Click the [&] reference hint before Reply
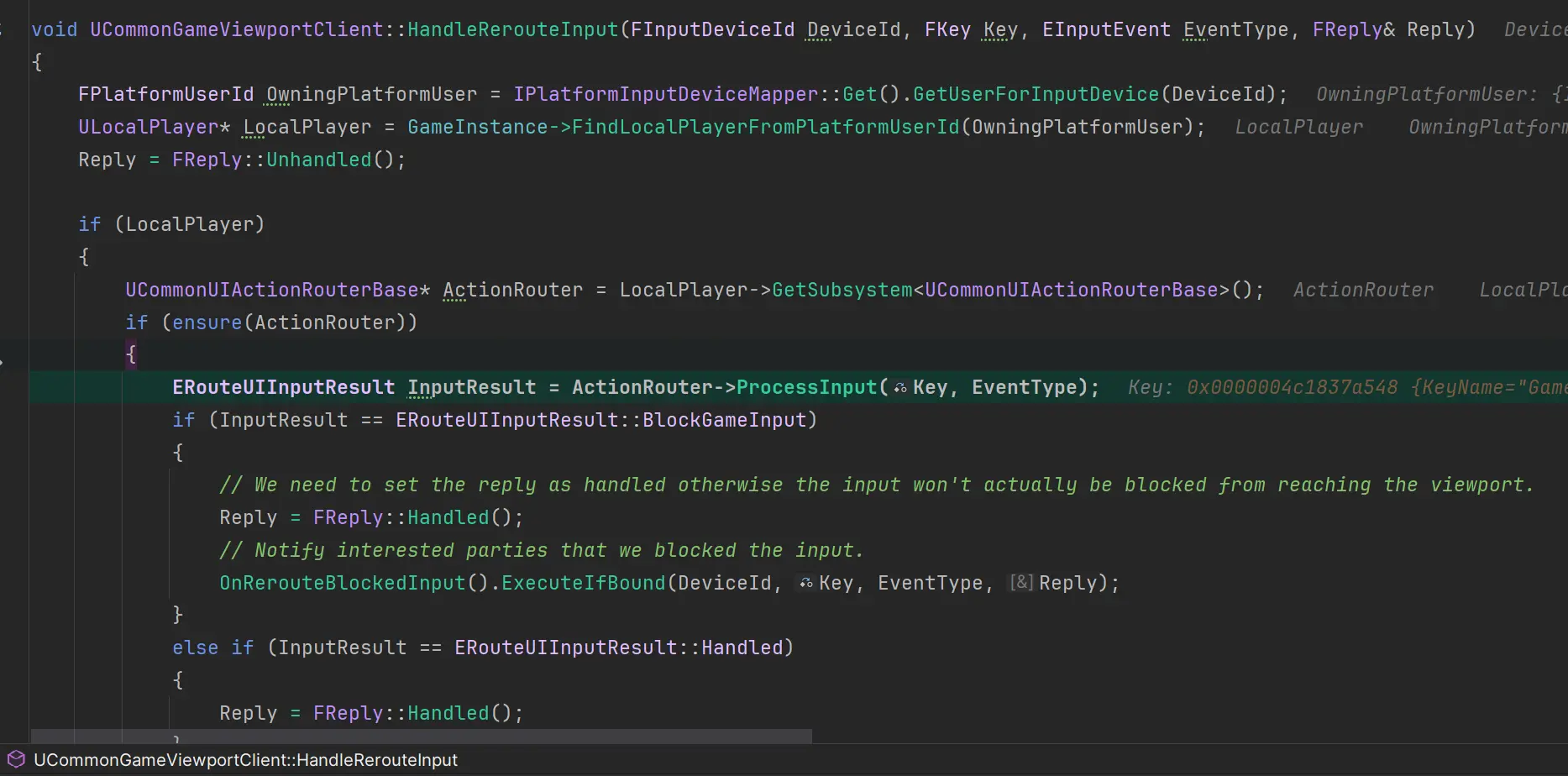Viewport: 1568px width, 776px height. (1021, 583)
